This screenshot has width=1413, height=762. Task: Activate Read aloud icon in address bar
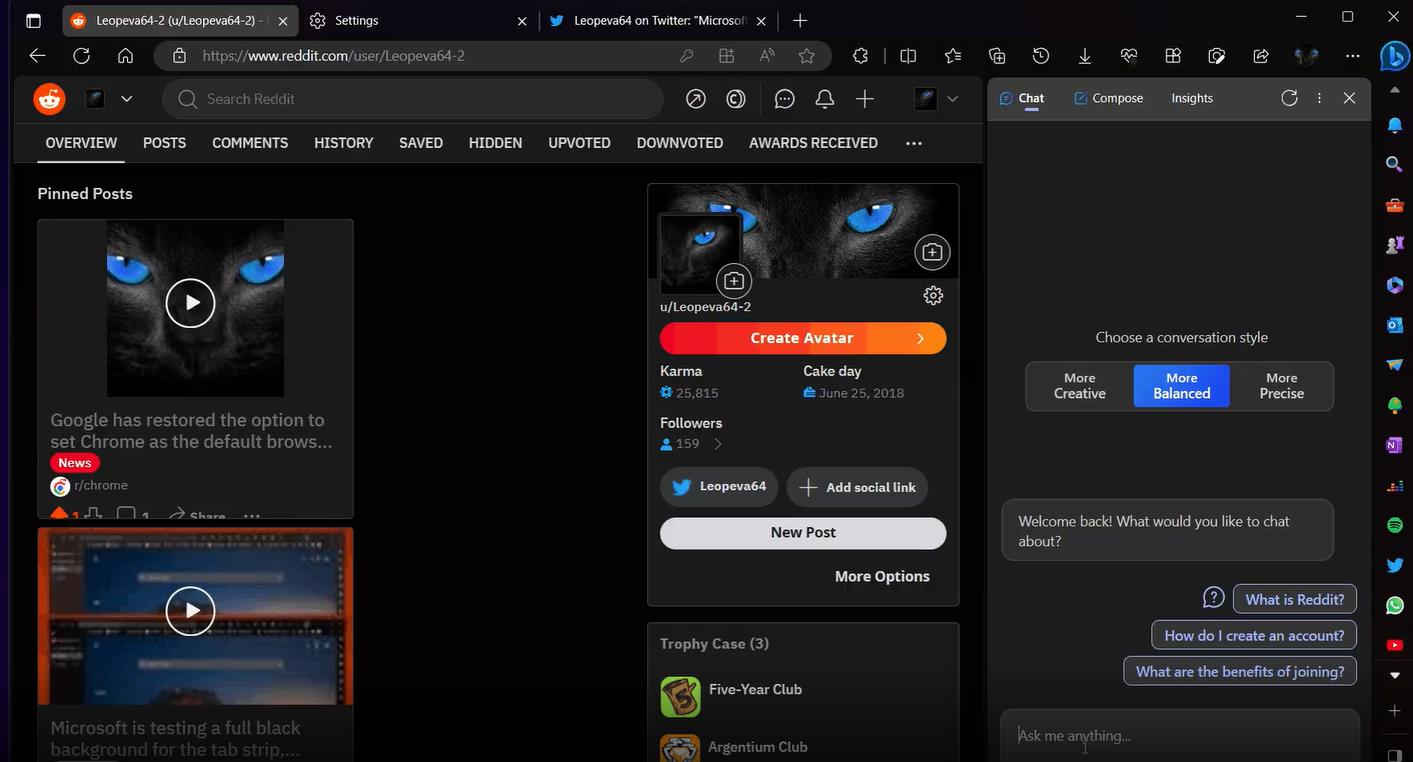767,56
